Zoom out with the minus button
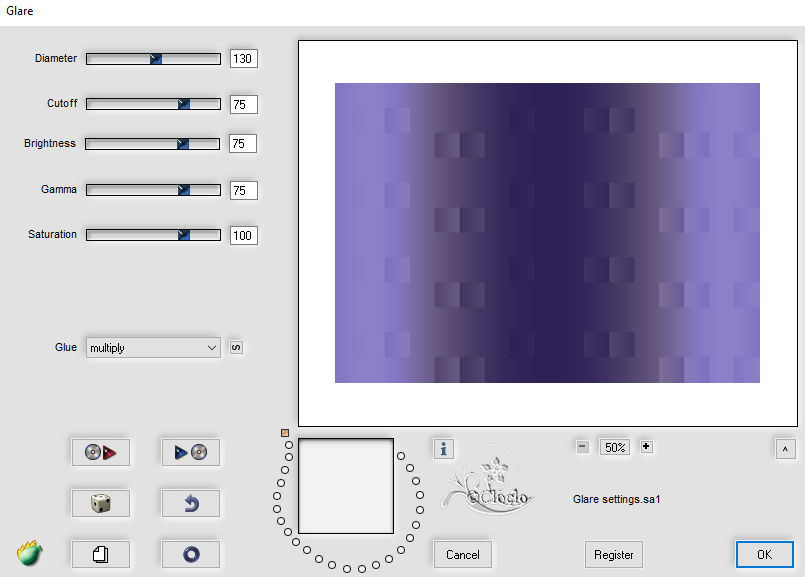The height and width of the screenshot is (577, 805). pyautogui.click(x=582, y=447)
